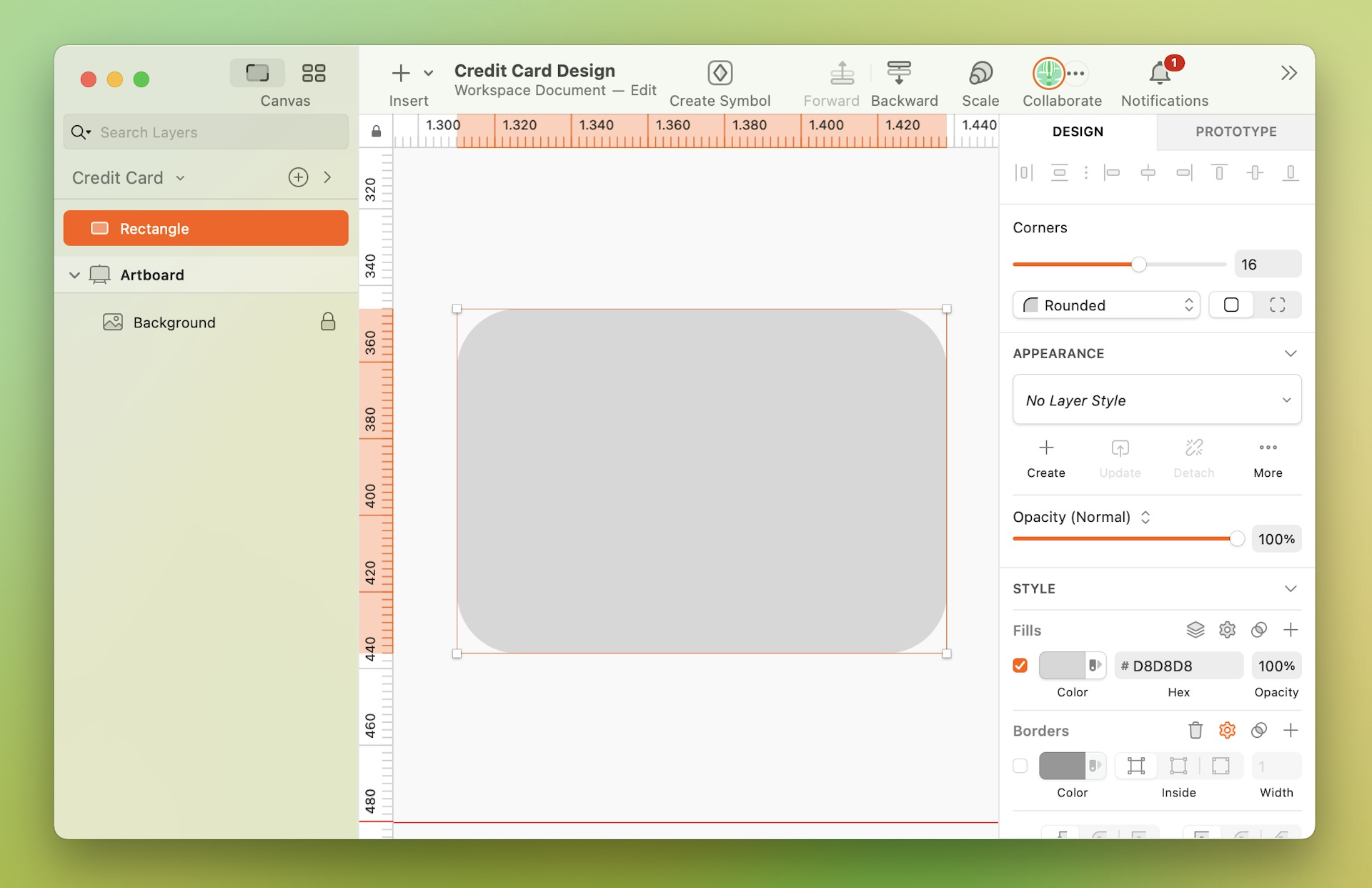Add a new fill with the plus icon
Screen dimensions: 1372x888
(1291, 630)
